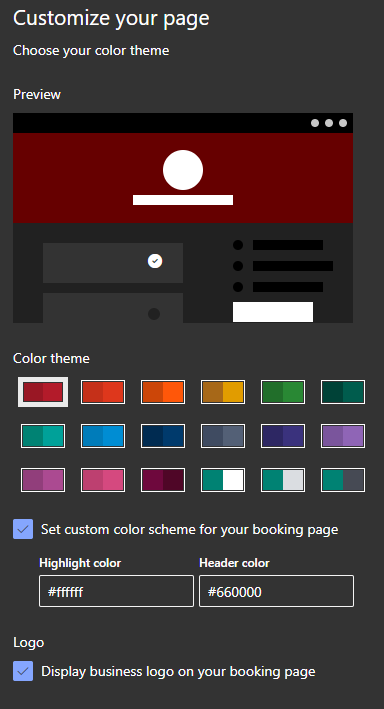Select the magenta-purple color theme swatch

(x=43, y=480)
